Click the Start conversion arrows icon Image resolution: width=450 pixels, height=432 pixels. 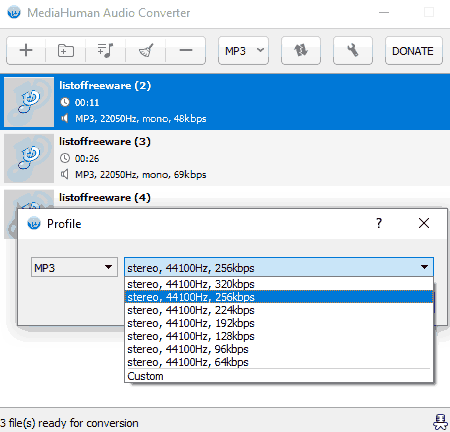(301, 51)
